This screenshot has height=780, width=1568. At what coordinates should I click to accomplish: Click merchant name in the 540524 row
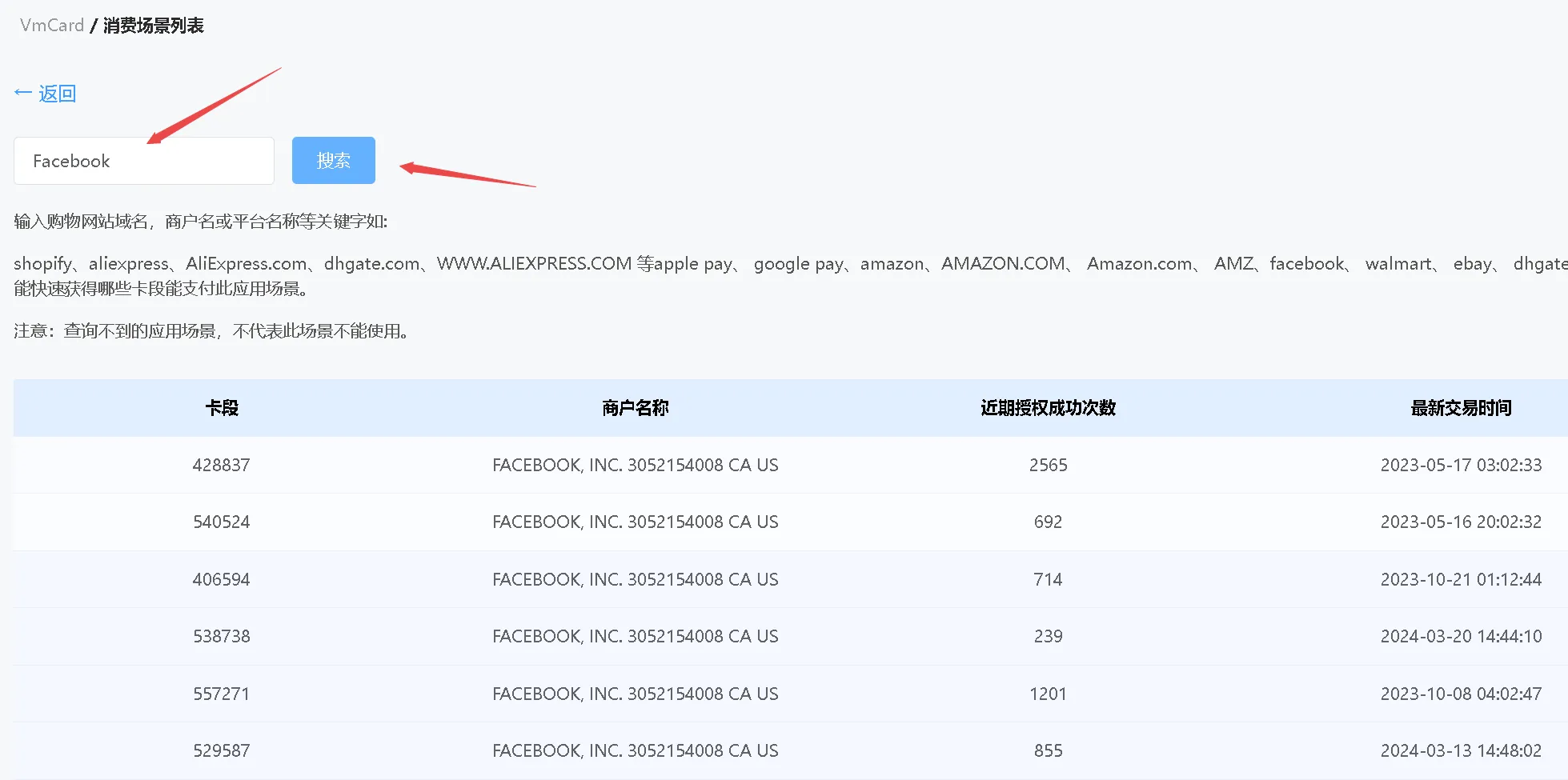(x=636, y=522)
